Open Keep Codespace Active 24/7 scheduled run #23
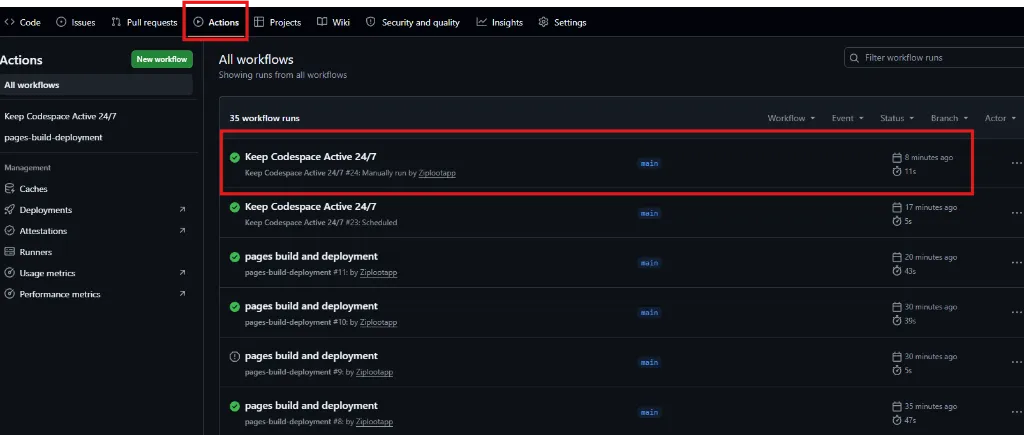This screenshot has height=435, width=1024. 310,206
